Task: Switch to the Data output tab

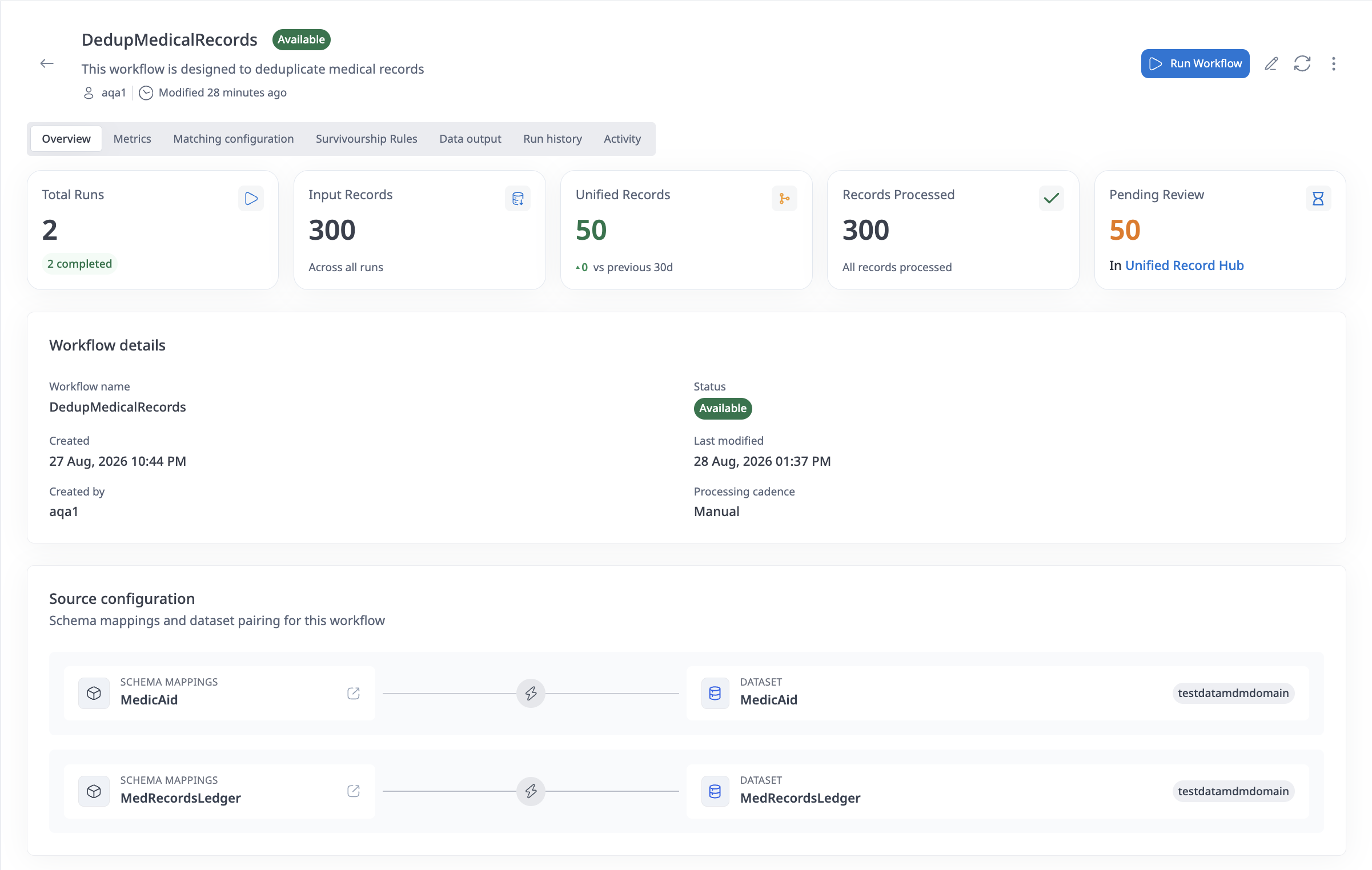Action: (x=470, y=139)
